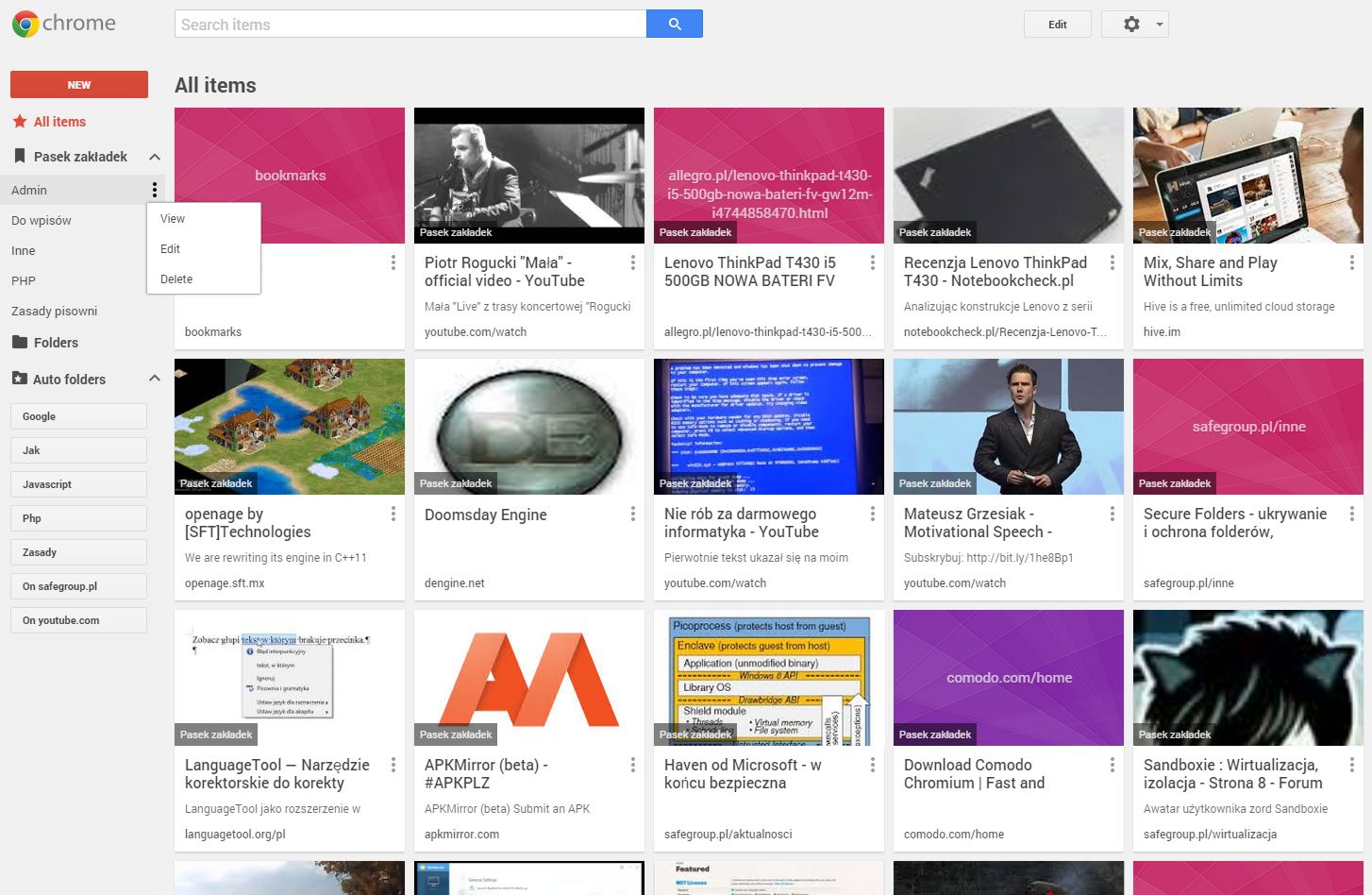Click the folder icon beside Folders
Screen dimensions: 1372x895
tap(19, 343)
